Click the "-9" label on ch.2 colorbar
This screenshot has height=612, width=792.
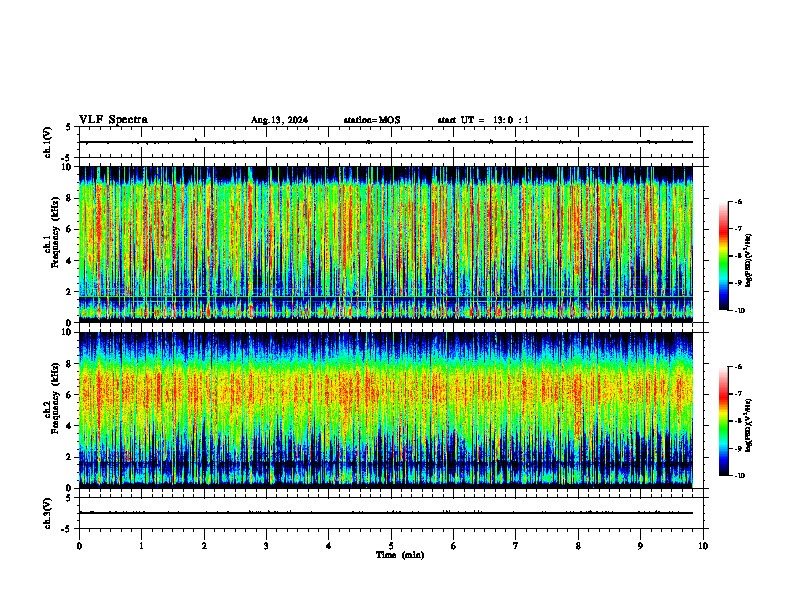pos(738,448)
